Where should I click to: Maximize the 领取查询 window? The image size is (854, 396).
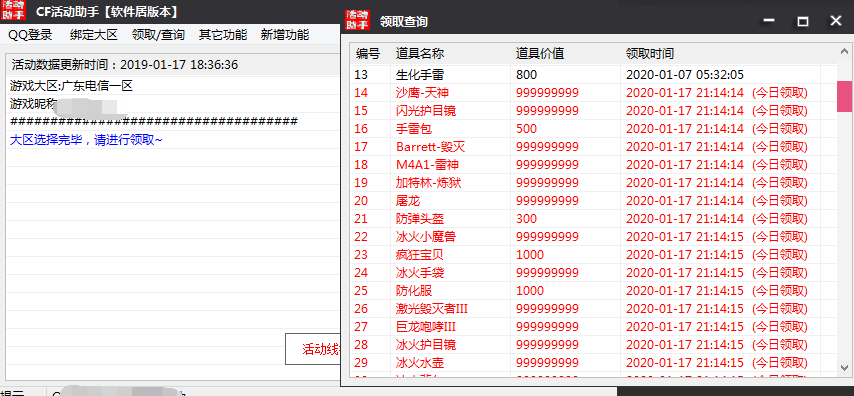(x=802, y=21)
